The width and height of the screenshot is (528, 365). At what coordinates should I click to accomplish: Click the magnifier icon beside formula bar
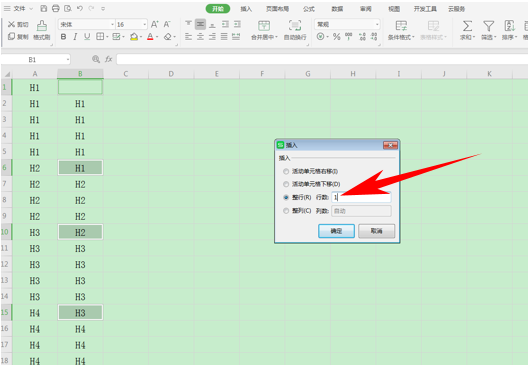click(x=96, y=59)
